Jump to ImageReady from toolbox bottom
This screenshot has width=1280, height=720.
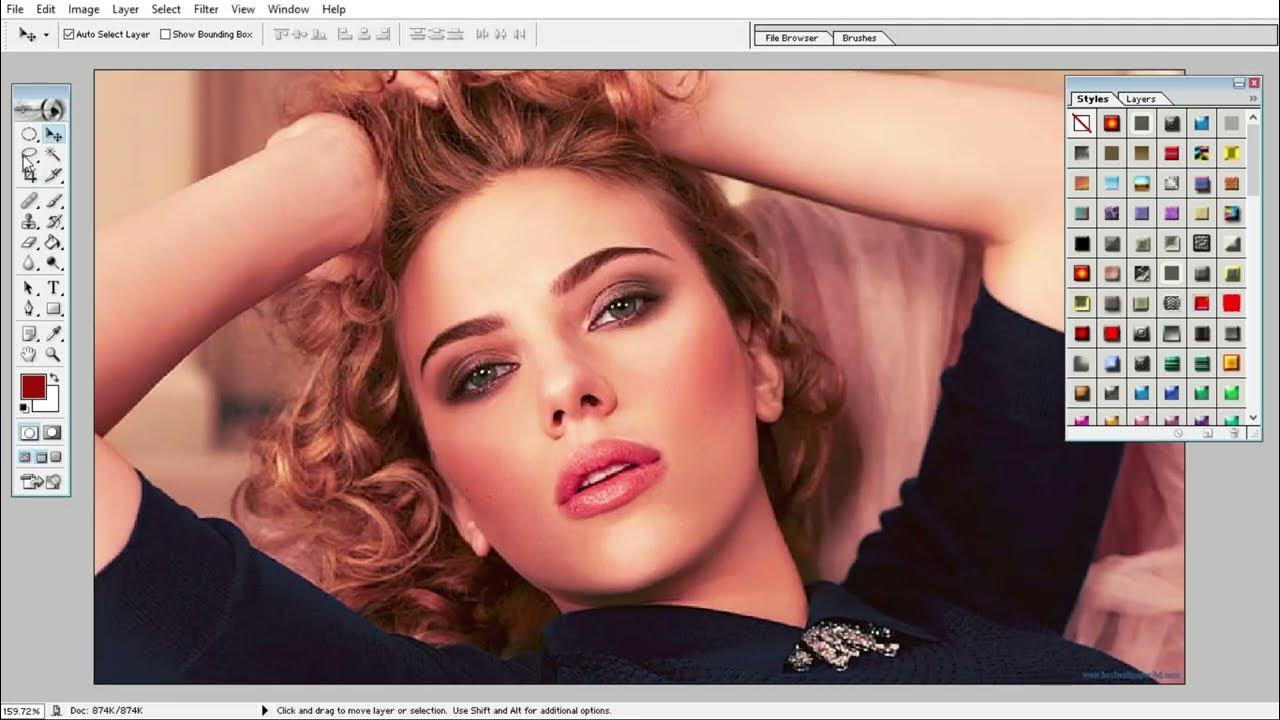(x=41, y=482)
